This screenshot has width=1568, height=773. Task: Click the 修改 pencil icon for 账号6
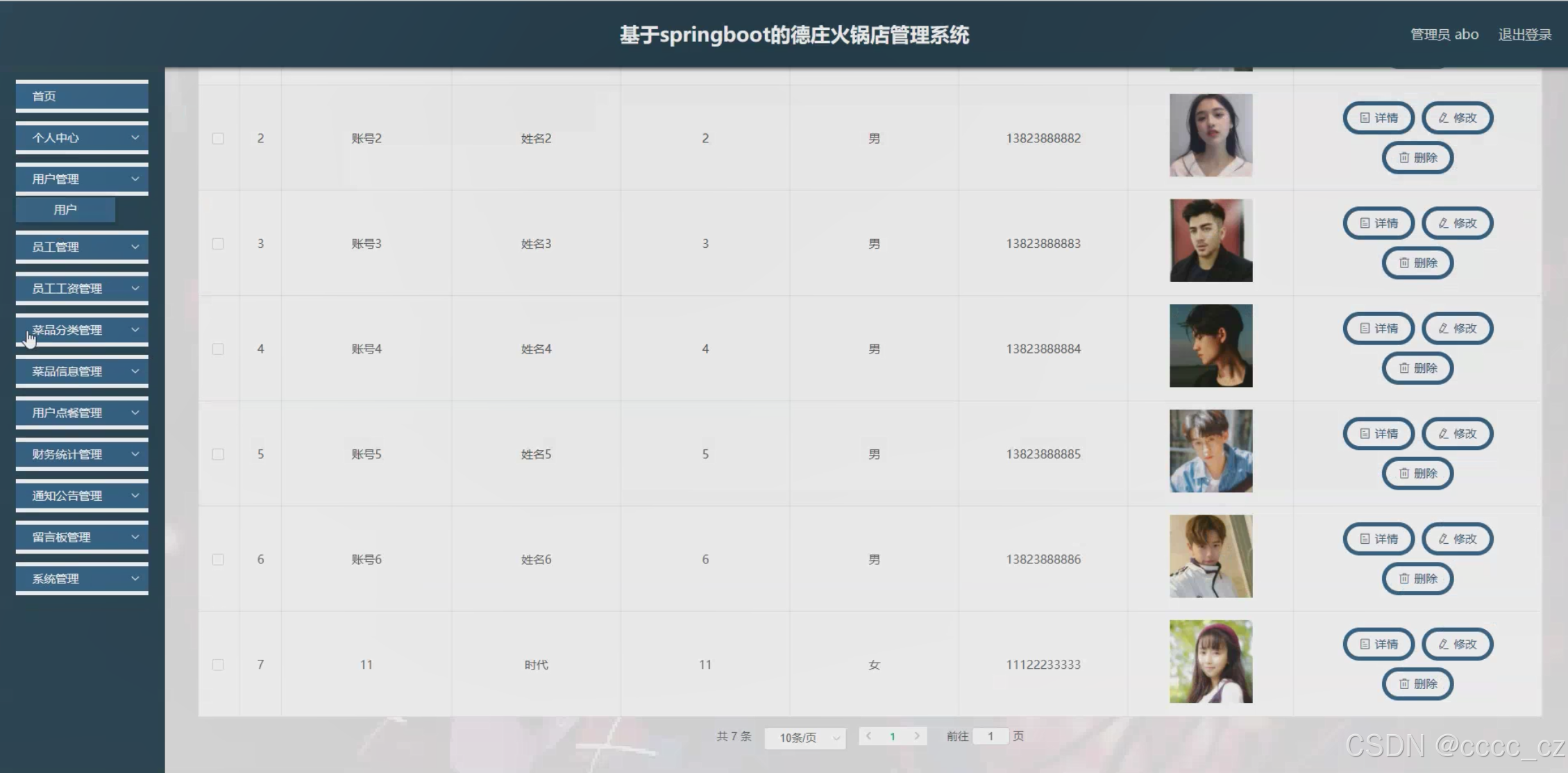(1444, 539)
